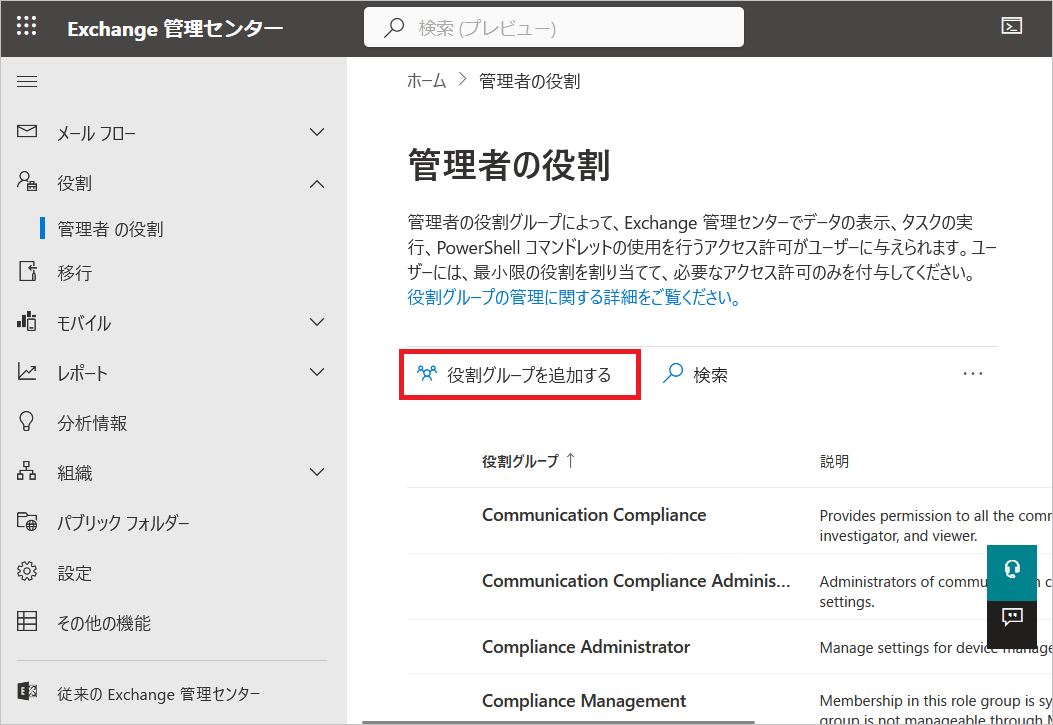Viewport: 1053px width, 725px height.
Task: Open Cloud Shell icon in header
Action: coord(1011,26)
